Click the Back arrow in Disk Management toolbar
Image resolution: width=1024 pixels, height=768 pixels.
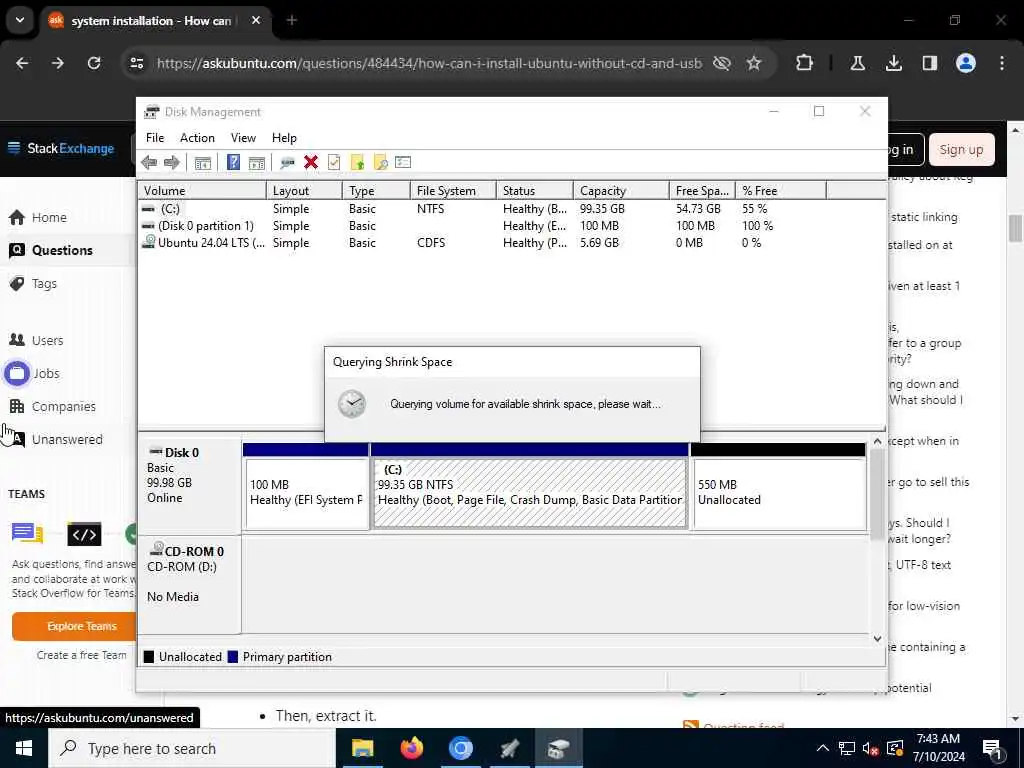[x=149, y=163]
